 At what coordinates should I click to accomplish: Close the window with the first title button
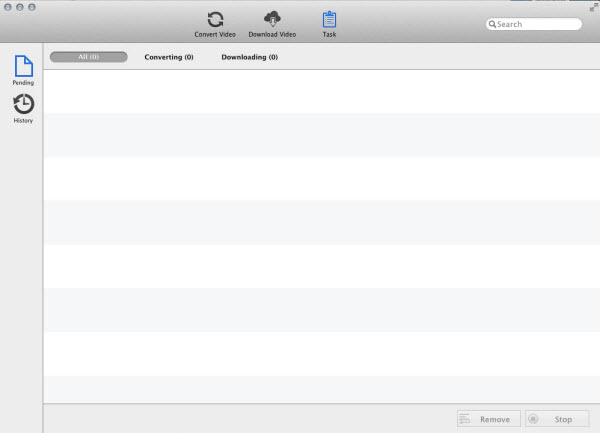(8, 7)
